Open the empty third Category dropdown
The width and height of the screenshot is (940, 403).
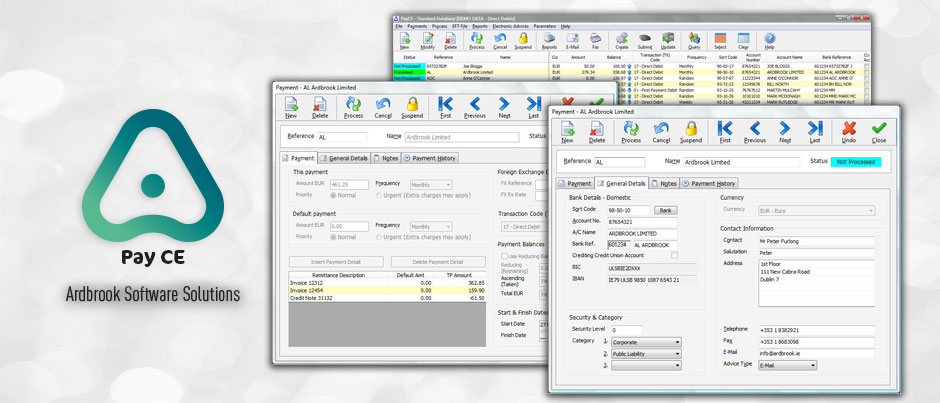click(x=646, y=365)
